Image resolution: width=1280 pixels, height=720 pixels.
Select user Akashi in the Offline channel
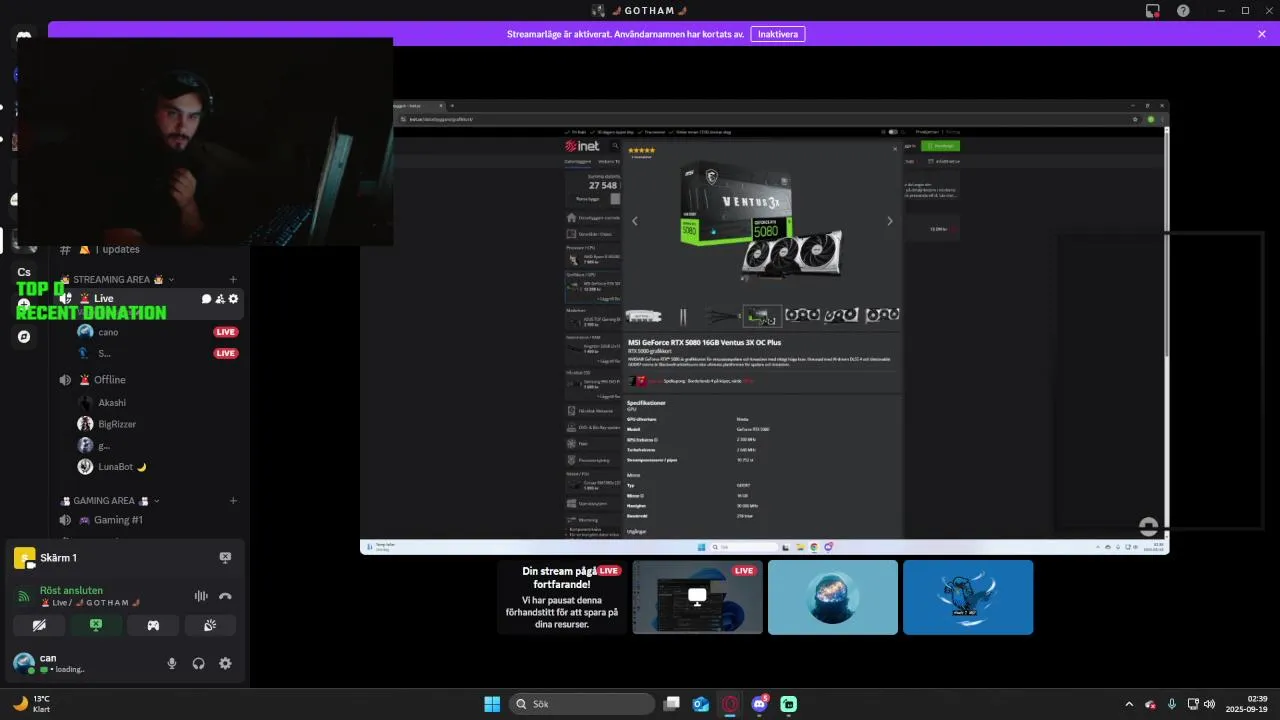(112, 402)
